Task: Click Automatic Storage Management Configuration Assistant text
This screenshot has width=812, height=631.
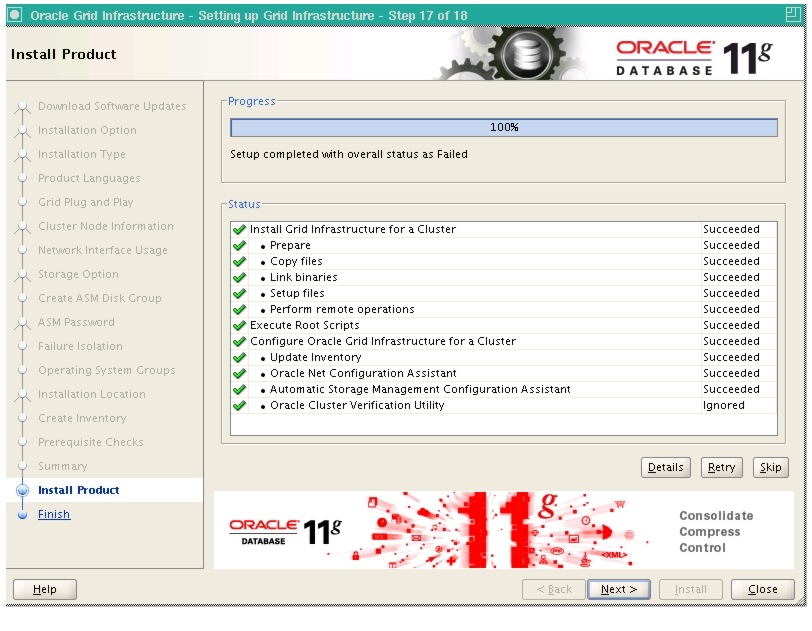Action: click(420, 390)
